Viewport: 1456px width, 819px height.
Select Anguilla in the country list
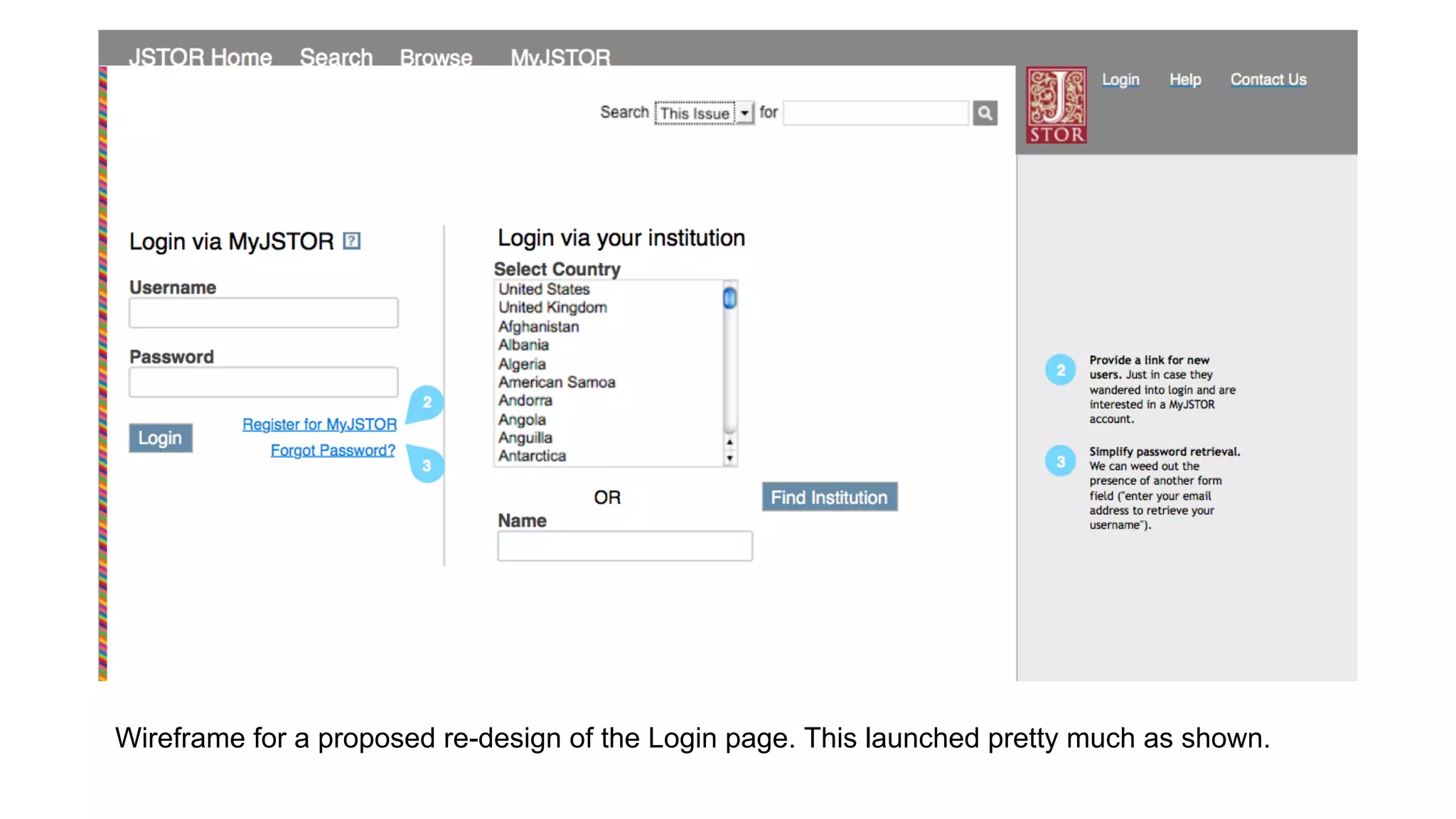pos(525,438)
